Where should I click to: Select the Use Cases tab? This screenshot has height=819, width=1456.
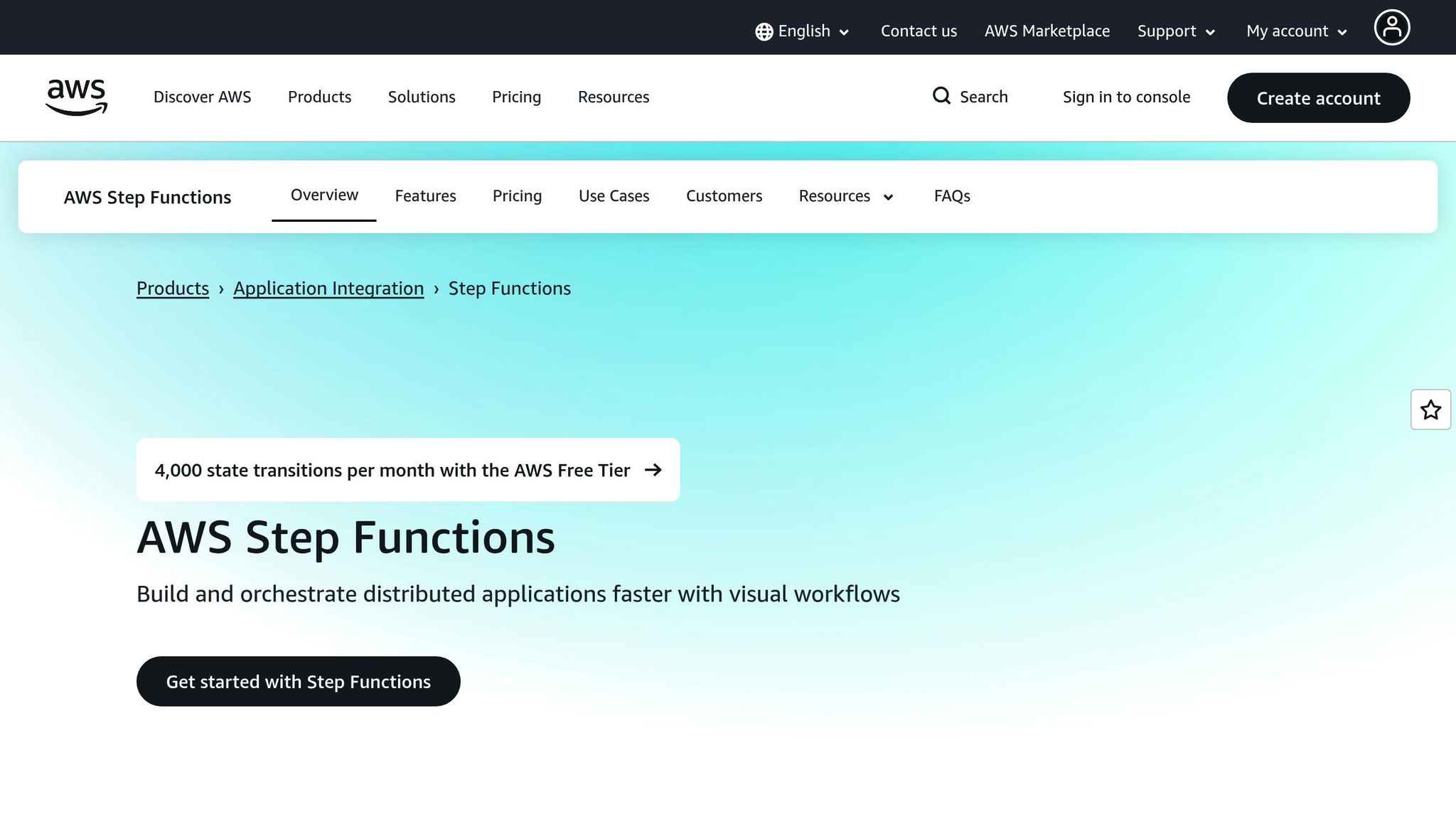(x=614, y=196)
